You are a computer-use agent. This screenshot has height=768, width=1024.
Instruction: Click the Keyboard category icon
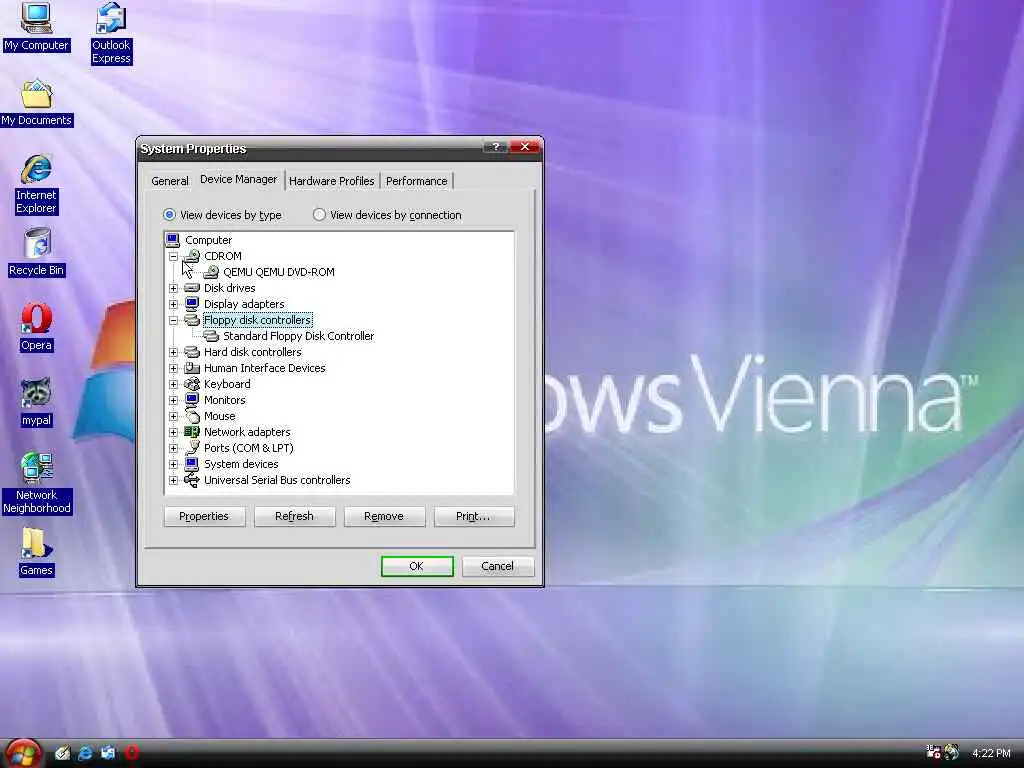point(191,384)
